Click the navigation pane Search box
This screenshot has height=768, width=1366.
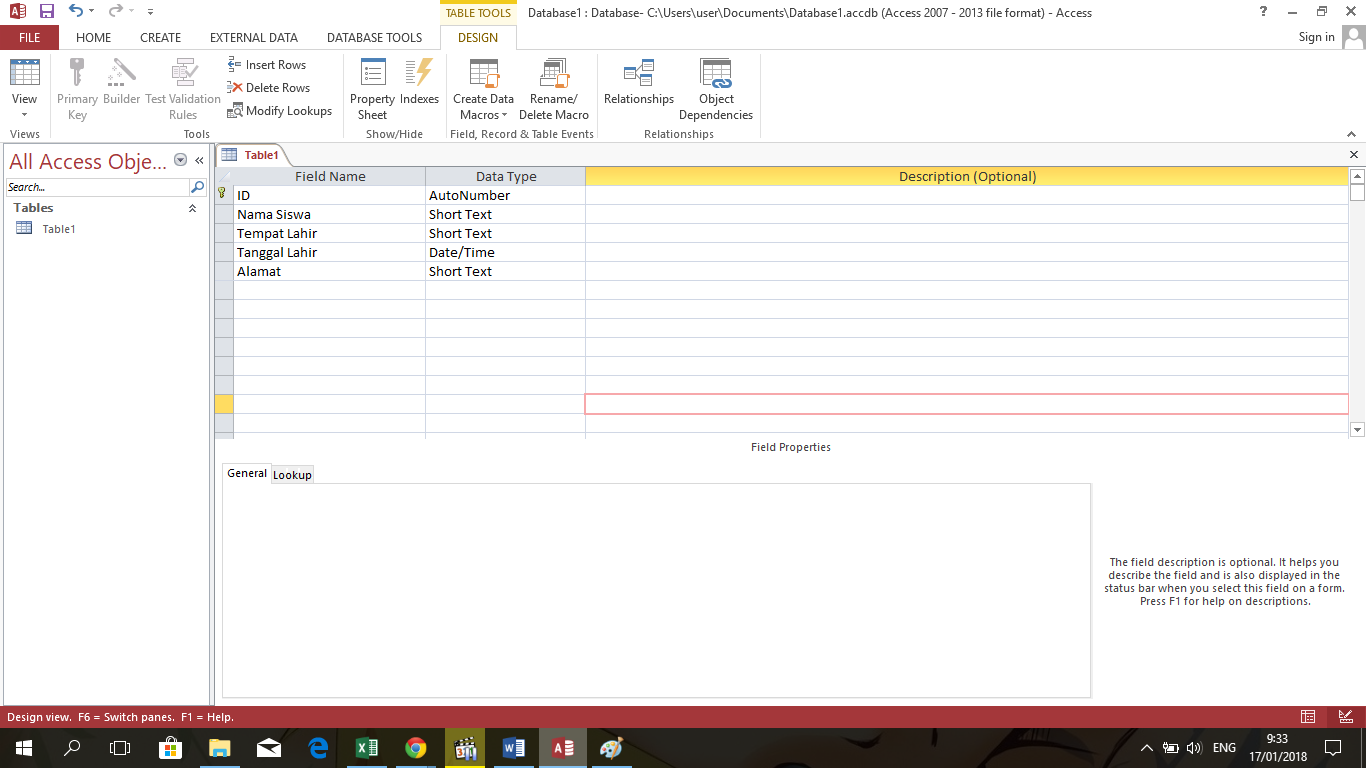click(x=95, y=187)
